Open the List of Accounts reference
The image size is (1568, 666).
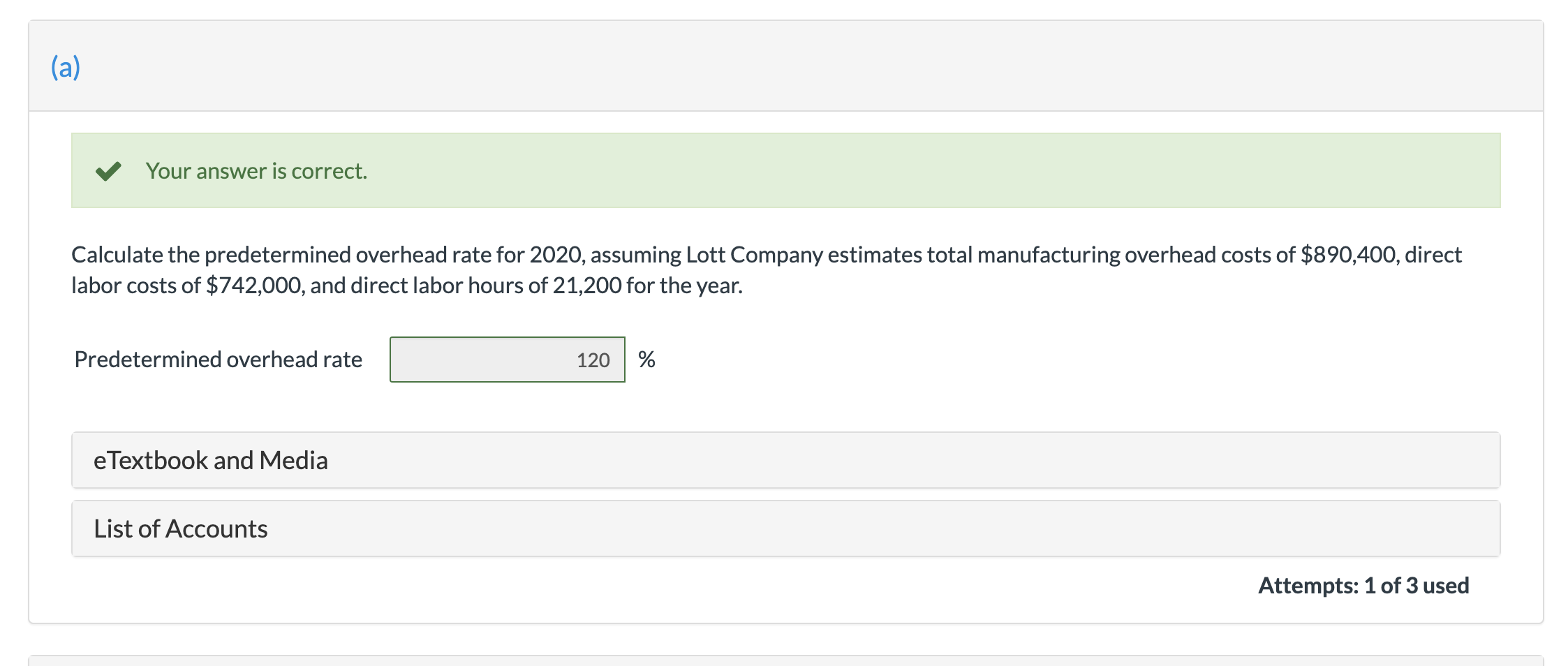point(180,528)
